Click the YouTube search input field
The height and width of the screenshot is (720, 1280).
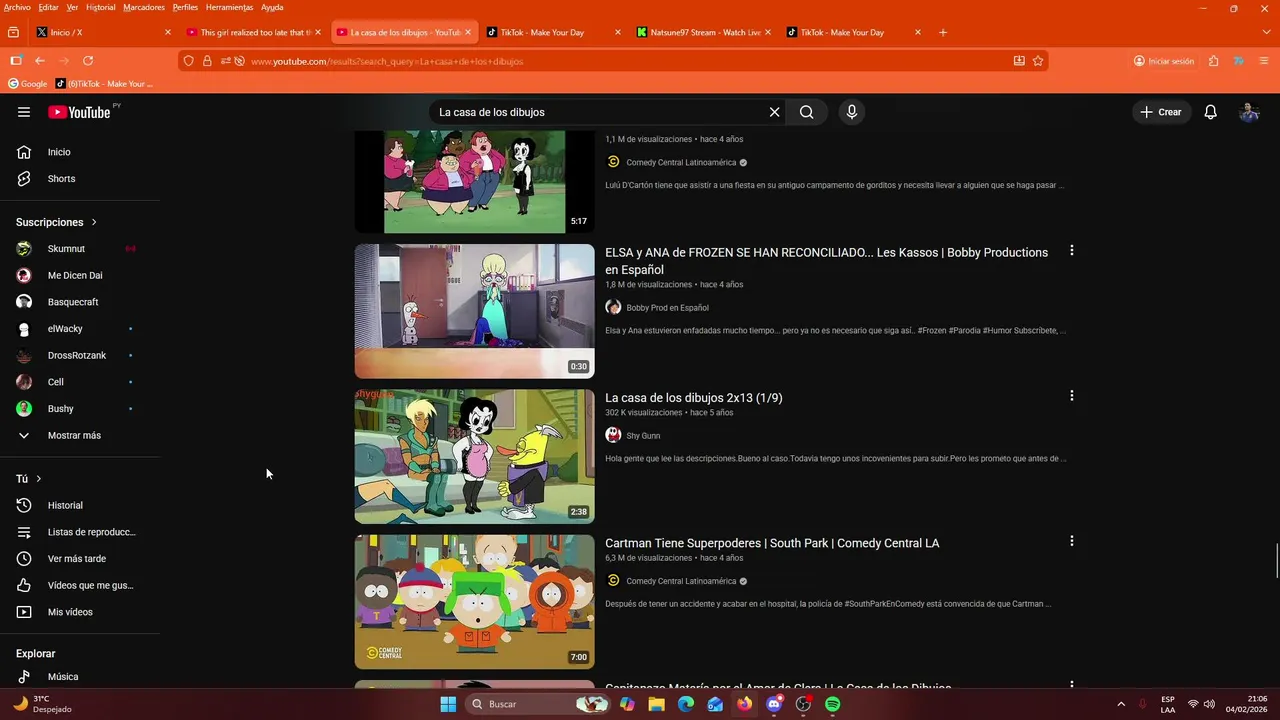click(600, 112)
